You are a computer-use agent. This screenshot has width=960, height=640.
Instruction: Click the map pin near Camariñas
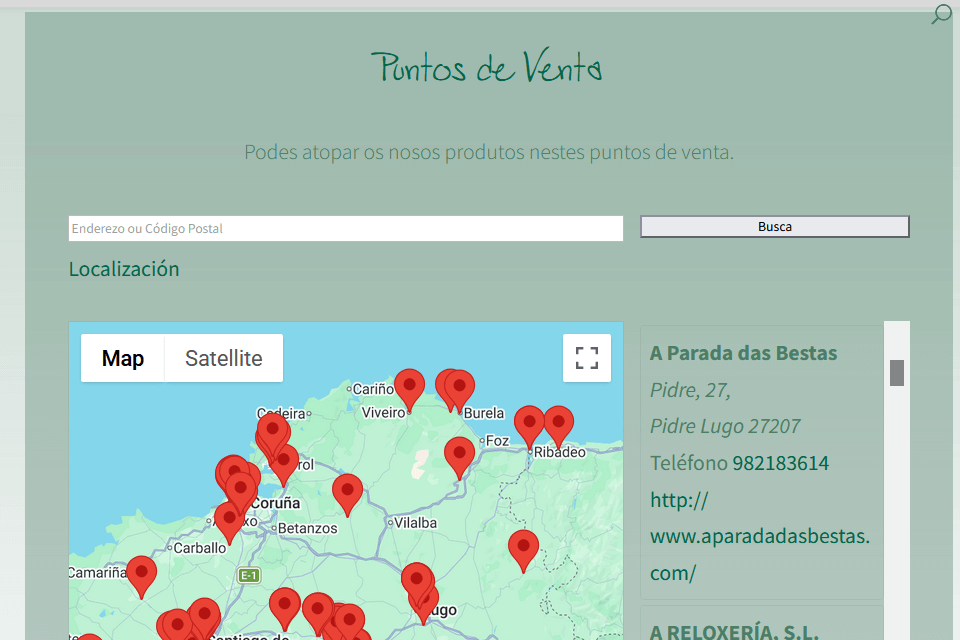141,578
